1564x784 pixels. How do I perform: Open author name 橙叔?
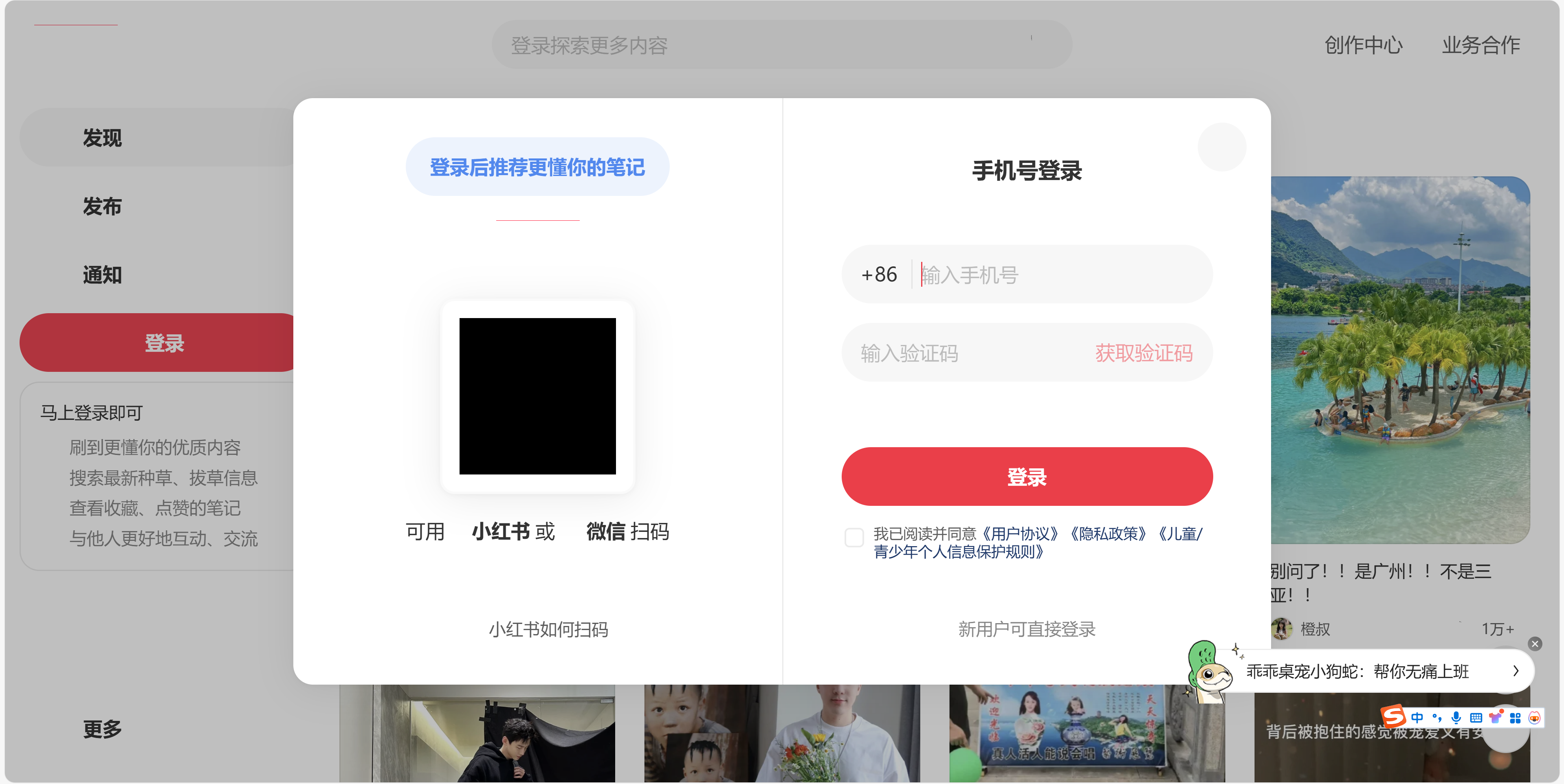click(x=1315, y=629)
